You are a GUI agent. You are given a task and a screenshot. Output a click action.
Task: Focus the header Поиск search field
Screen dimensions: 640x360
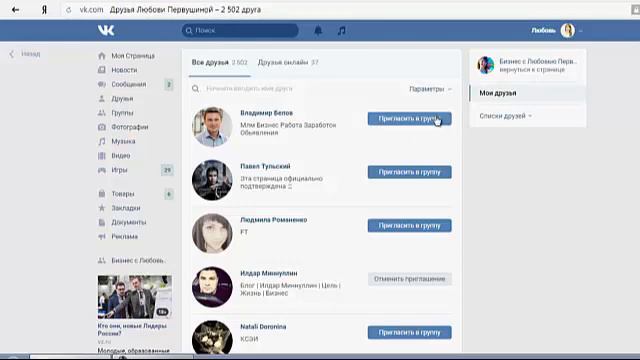tap(240, 30)
